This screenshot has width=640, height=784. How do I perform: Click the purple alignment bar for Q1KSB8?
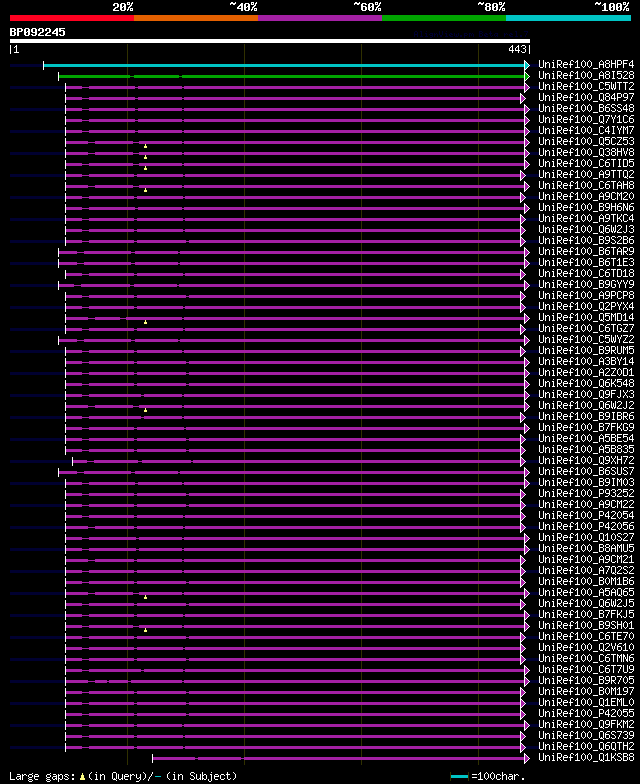[x=338, y=758]
